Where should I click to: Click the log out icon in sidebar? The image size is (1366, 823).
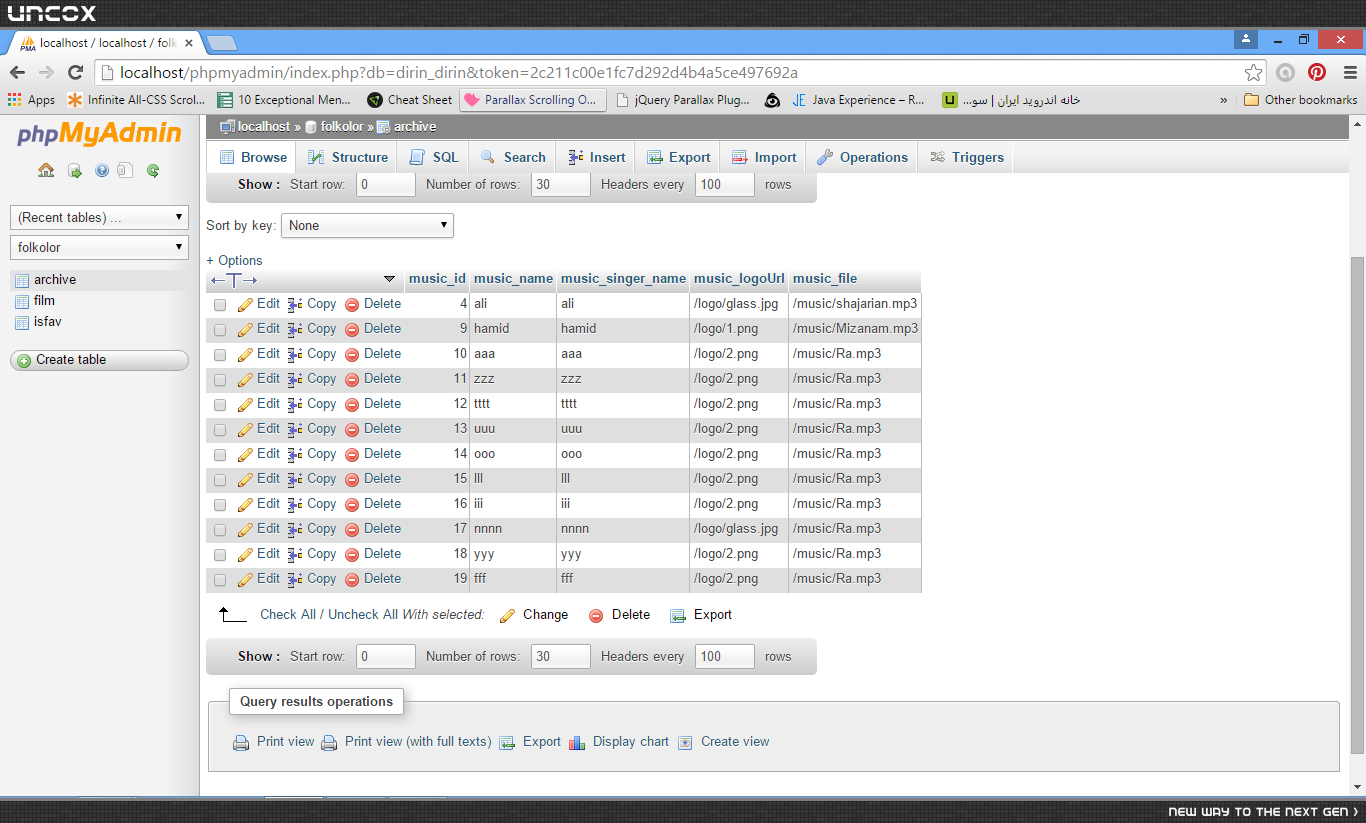(75, 170)
